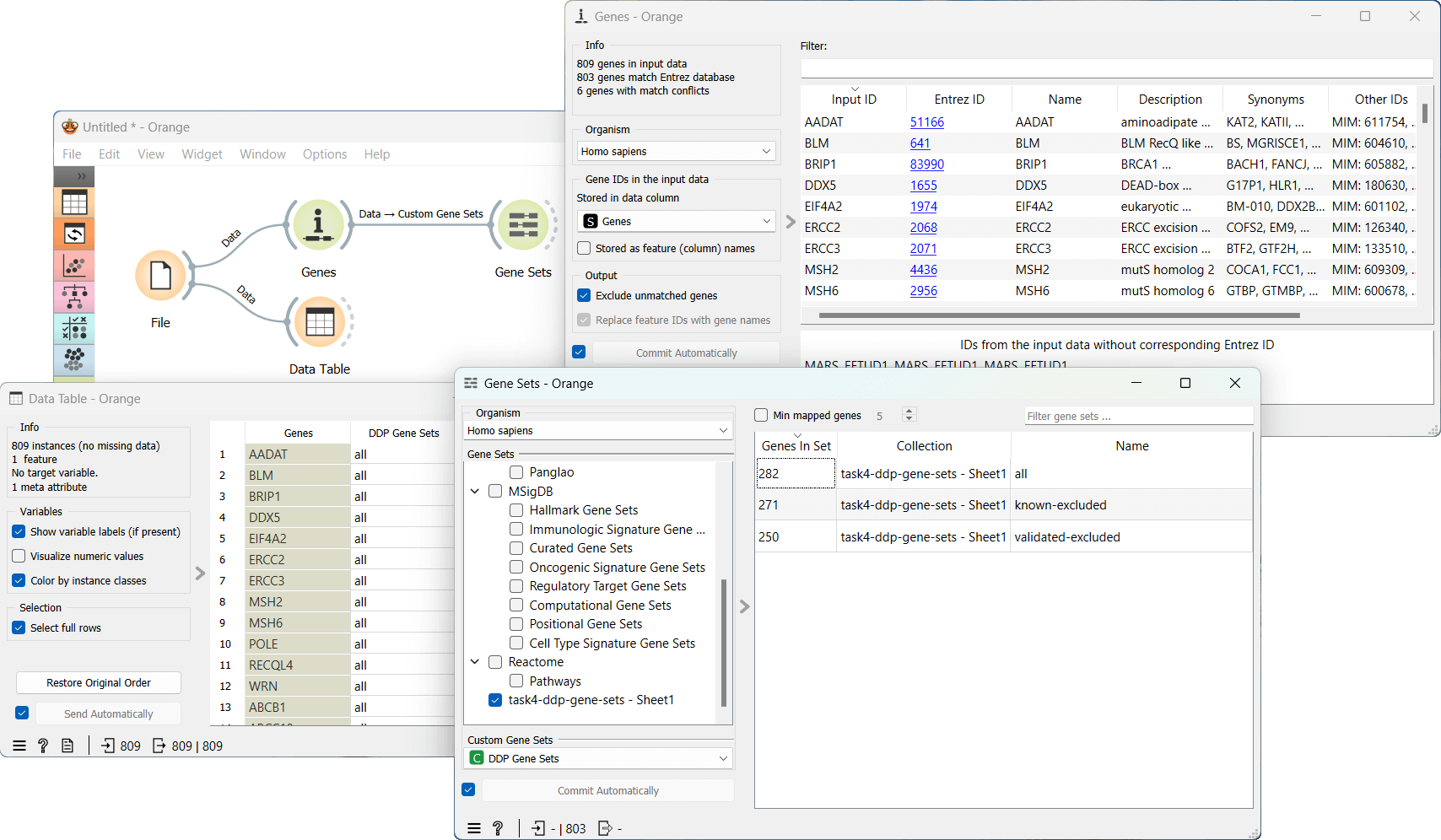Click the Genes table horizontal scrollbar

1059,315
